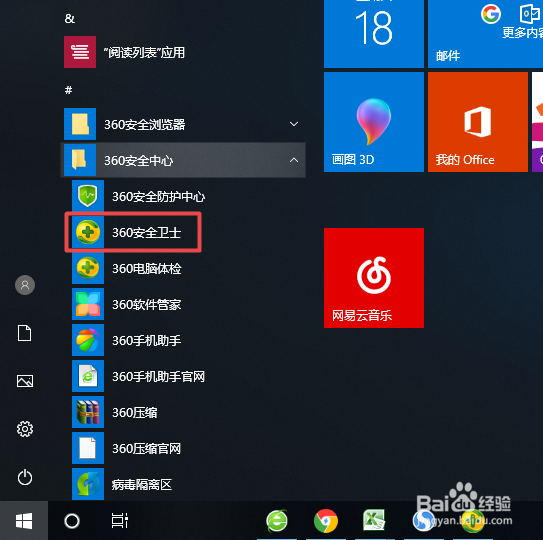Screen dimensions: 543x540
Task: Launch the 360安全卫士 icon
Action: pyautogui.click(x=88, y=232)
